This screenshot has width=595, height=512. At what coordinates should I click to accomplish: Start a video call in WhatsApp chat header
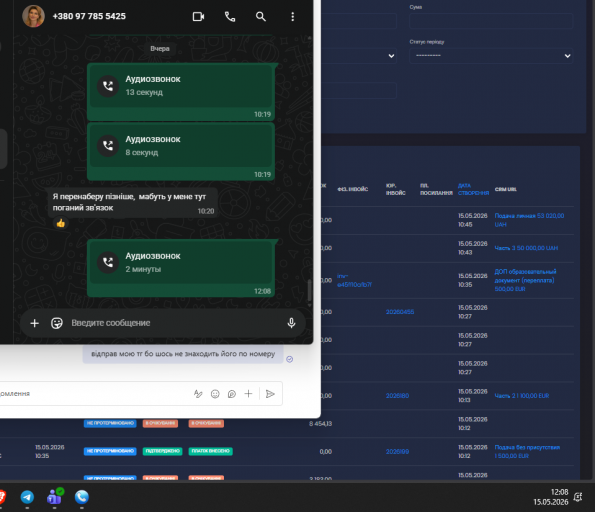coord(198,17)
